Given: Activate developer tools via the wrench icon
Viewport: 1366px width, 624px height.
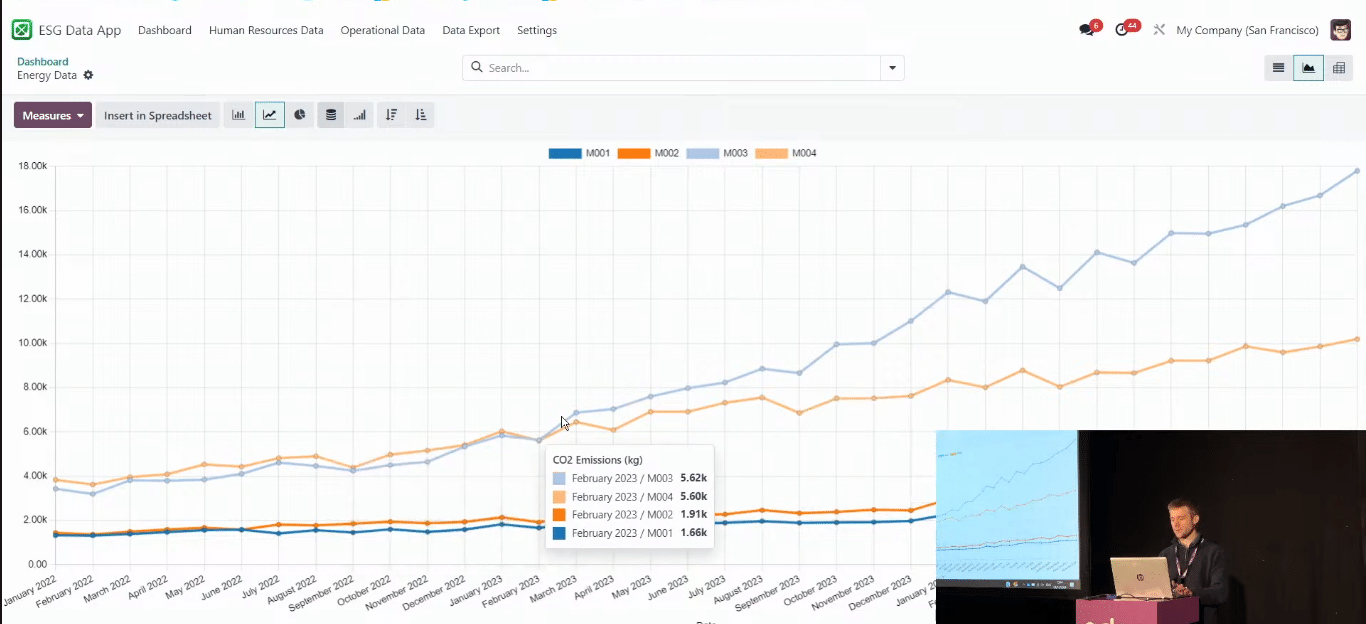Looking at the screenshot, I should [1158, 30].
